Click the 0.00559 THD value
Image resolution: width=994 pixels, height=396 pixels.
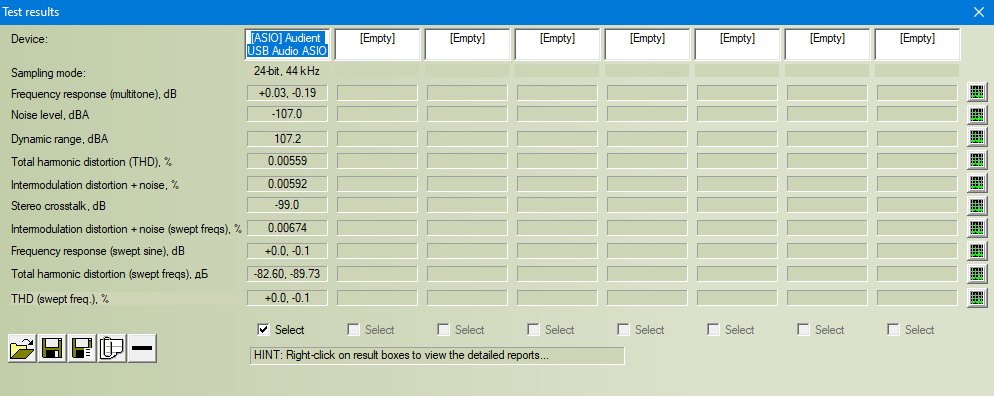pos(287,161)
